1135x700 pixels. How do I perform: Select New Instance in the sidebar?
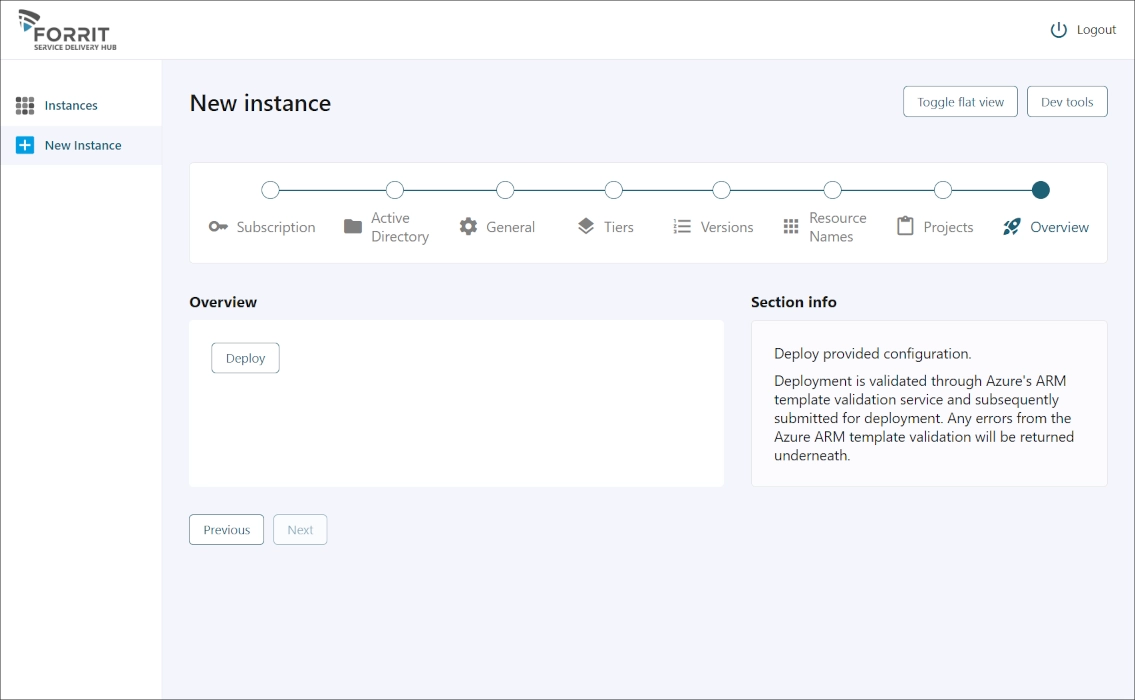tap(82, 146)
